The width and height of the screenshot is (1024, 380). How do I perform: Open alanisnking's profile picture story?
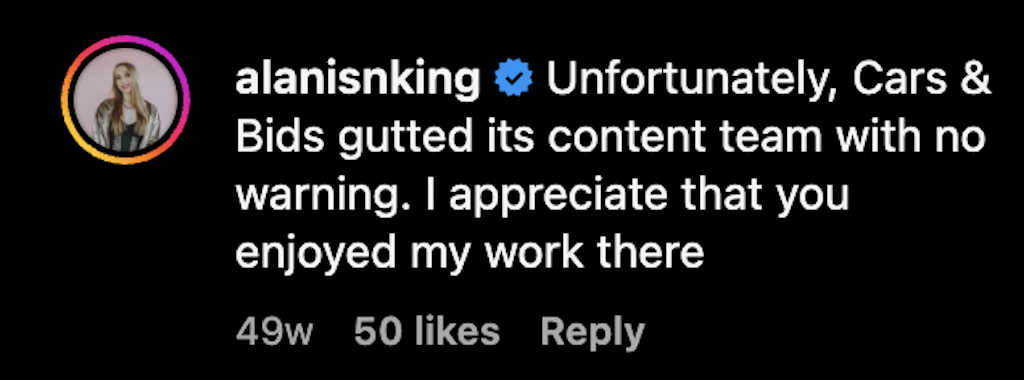tap(125, 100)
